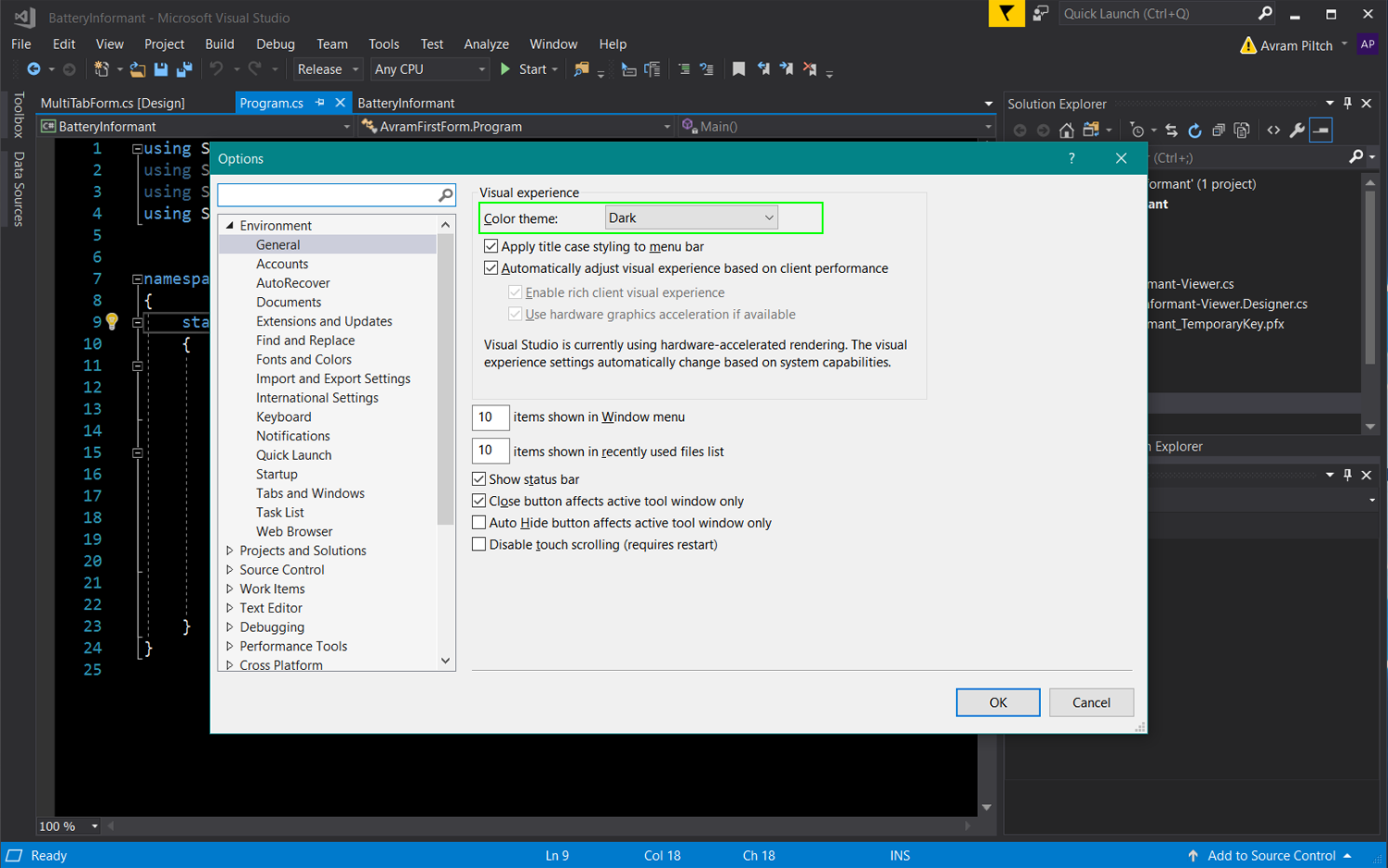Open the Debug menu
The width and height of the screenshot is (1388, 868).
tap(276, 43)
